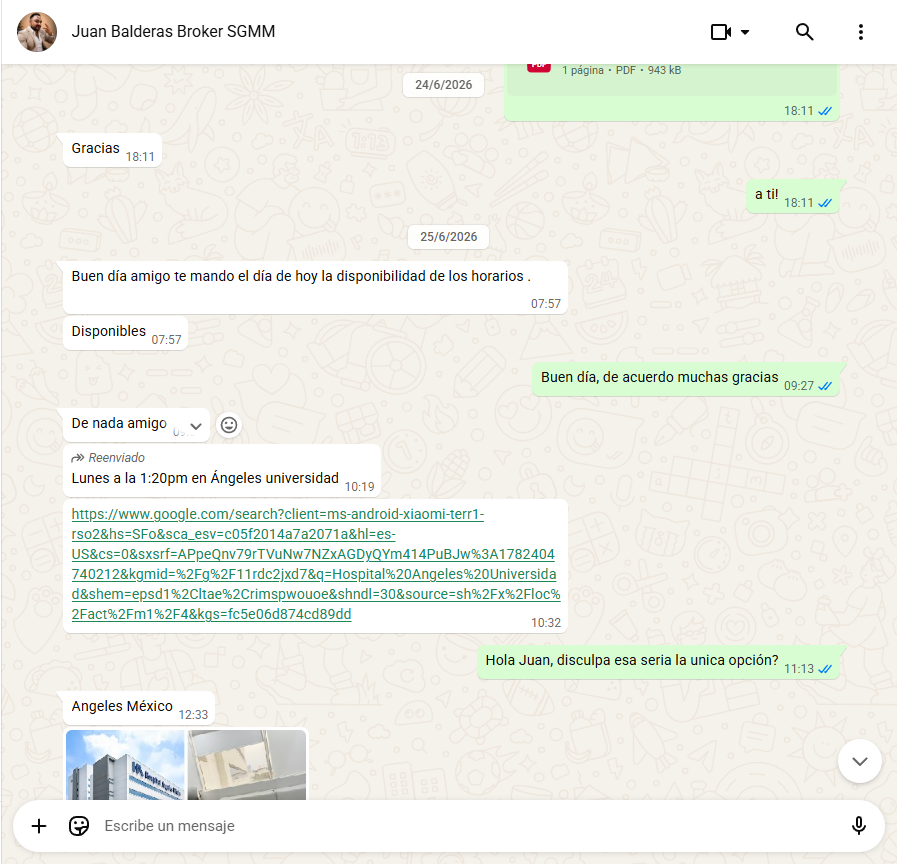Open the three-dot chat menu
Screen dimensions: 897x864
click(x=860, y=32)
